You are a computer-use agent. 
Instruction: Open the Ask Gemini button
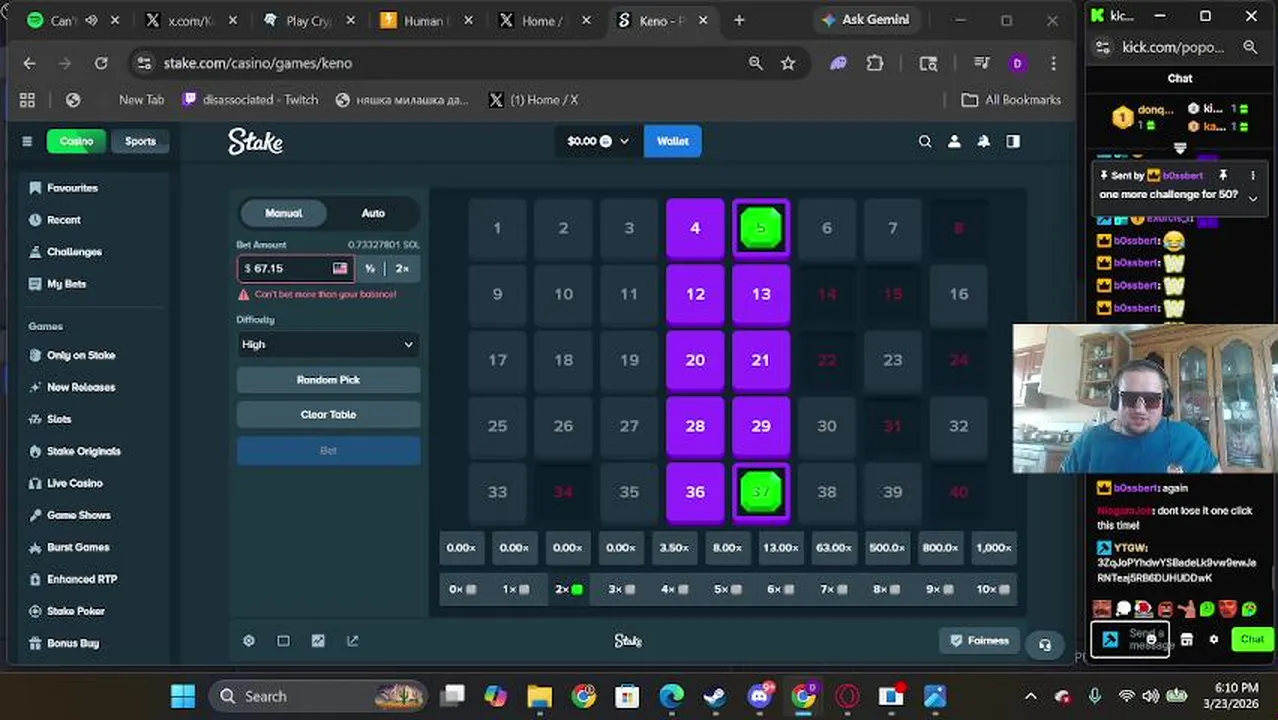(x=865, y=20)
